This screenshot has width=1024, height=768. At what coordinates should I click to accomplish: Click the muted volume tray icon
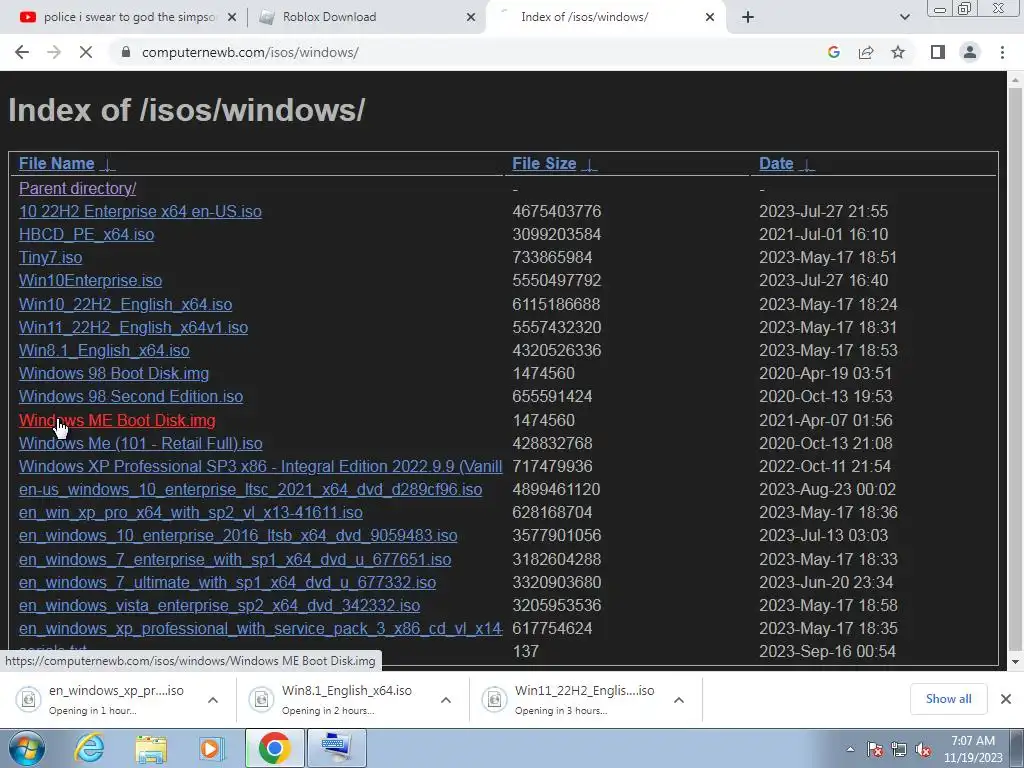923,750
